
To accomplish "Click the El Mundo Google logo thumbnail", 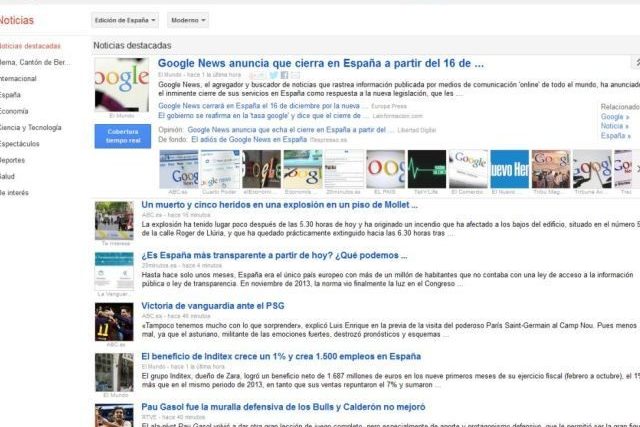I will [x=122, y=85].
